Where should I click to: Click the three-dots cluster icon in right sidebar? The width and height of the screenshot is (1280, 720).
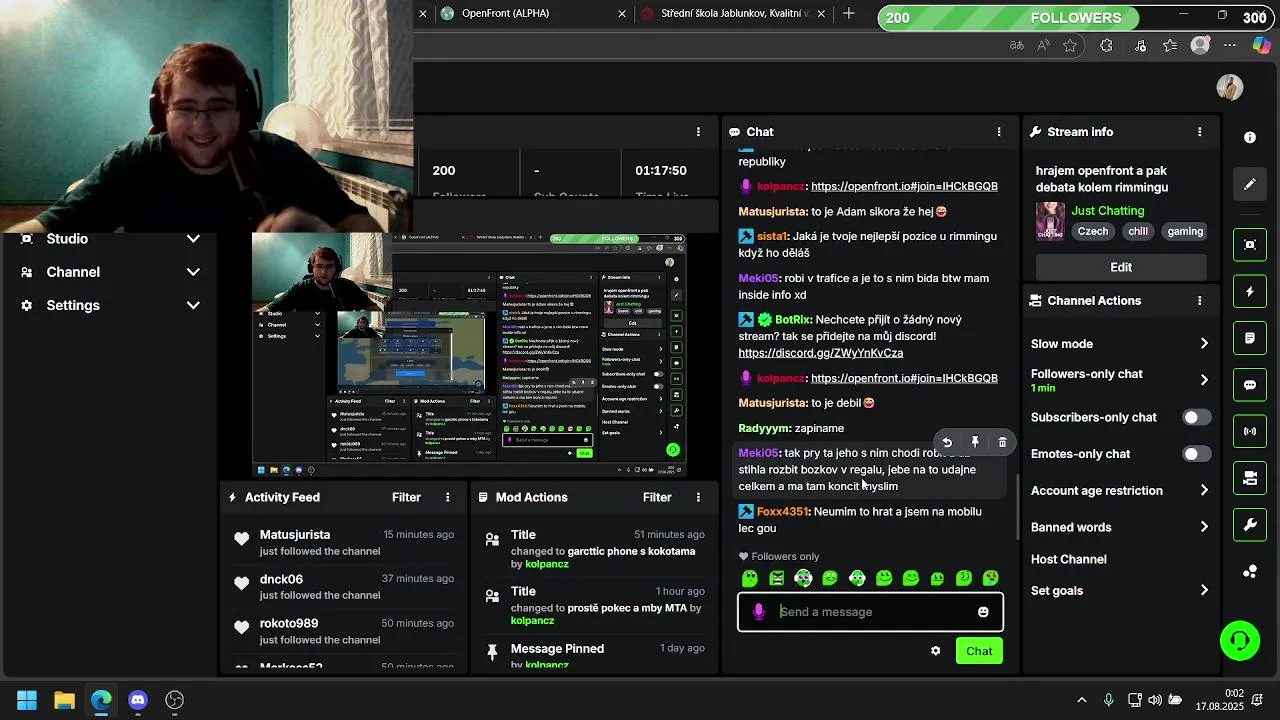coord(1250,571)
